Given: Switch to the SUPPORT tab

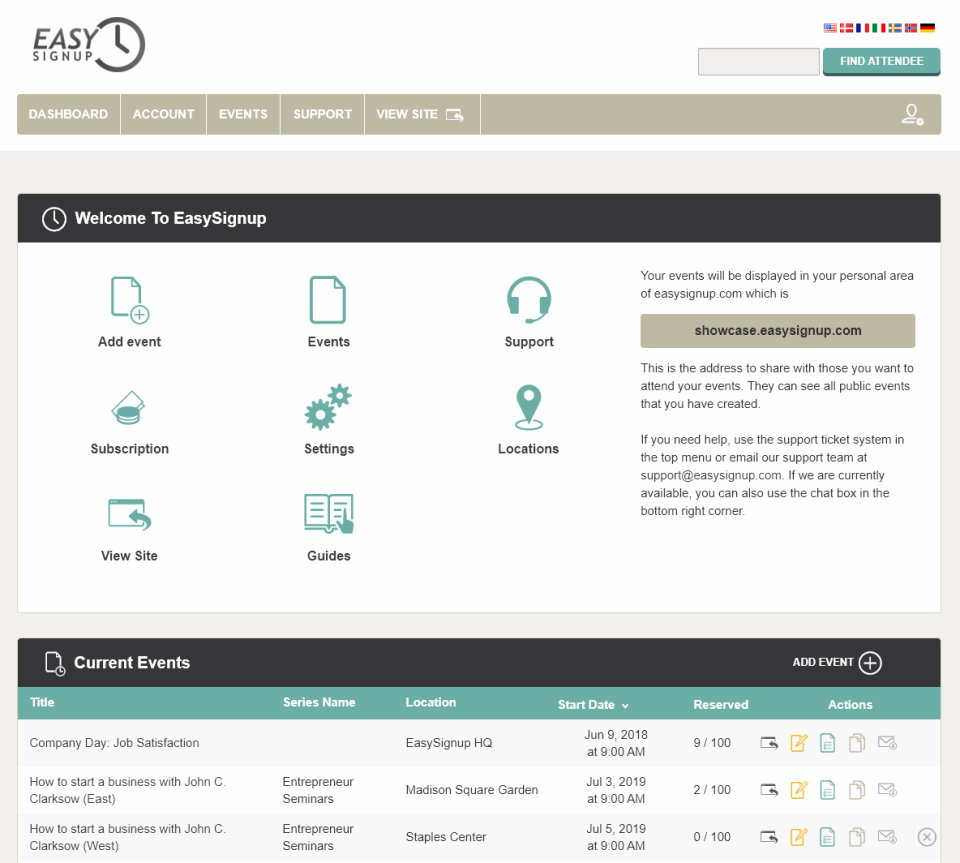Looking at the screenshot, I should point(321,114).
